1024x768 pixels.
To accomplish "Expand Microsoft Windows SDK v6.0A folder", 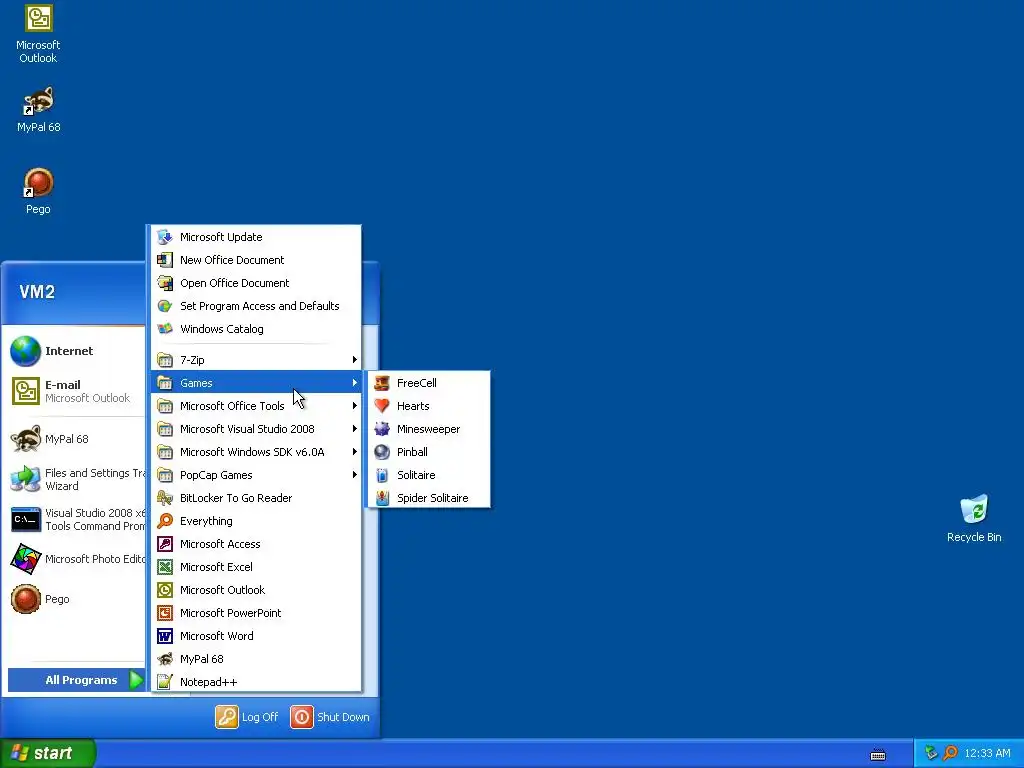I will (x=256, y=452).
